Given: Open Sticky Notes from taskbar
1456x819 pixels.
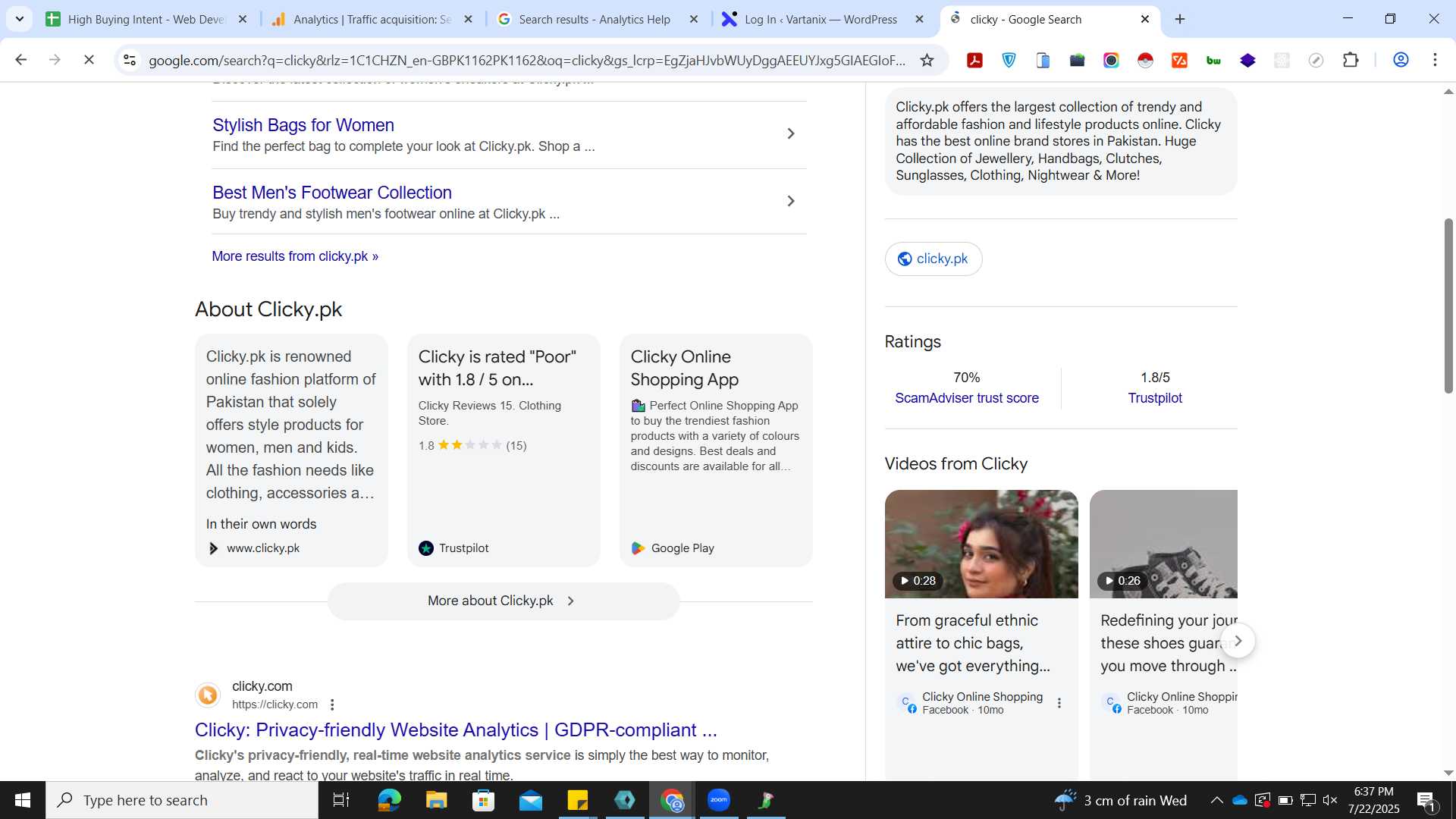Looking at the screenshot, I should tap(578, 800).
